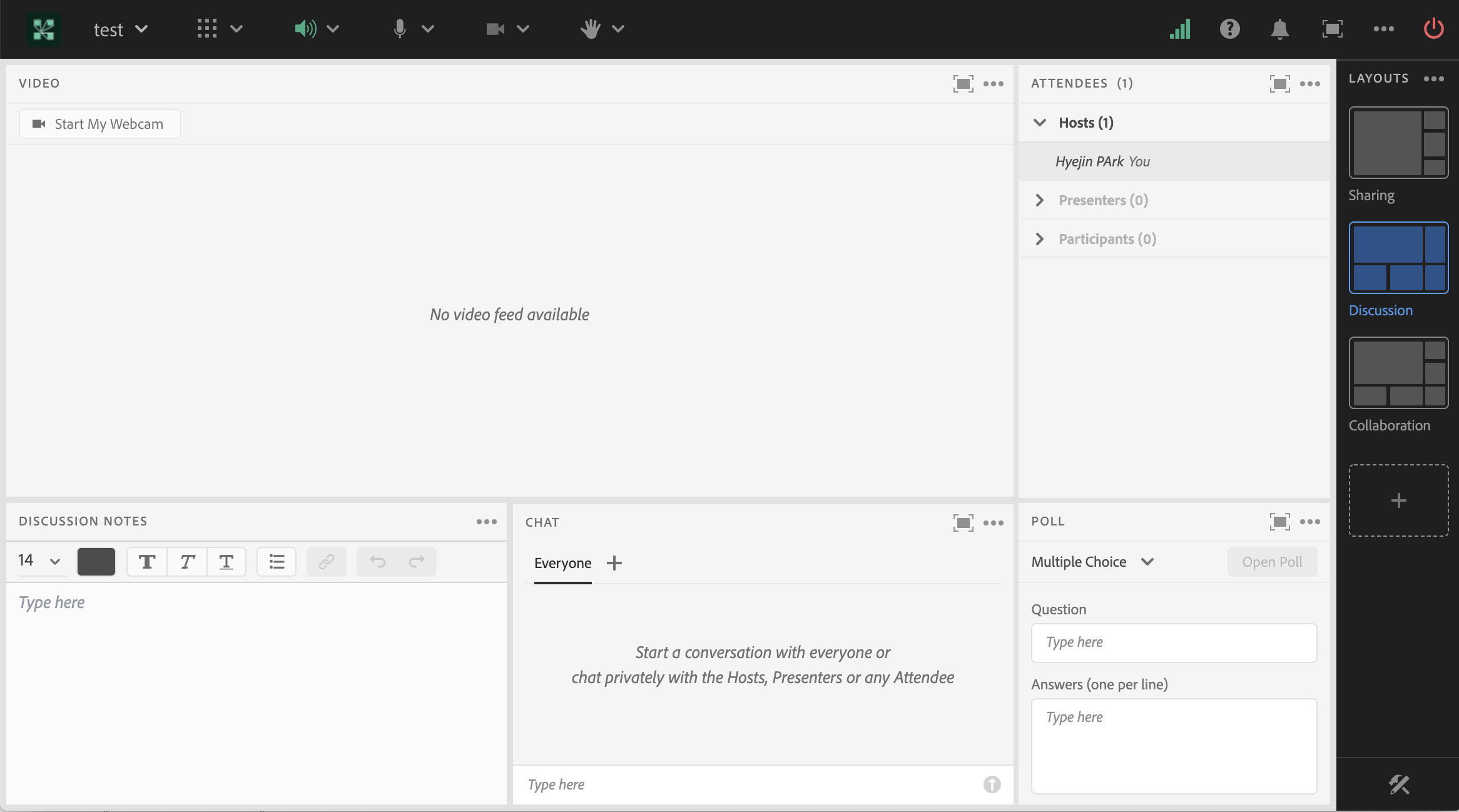Switch to the Collaboration layout
This screenshot has width=1459, height=812.
coord(1398,373)
